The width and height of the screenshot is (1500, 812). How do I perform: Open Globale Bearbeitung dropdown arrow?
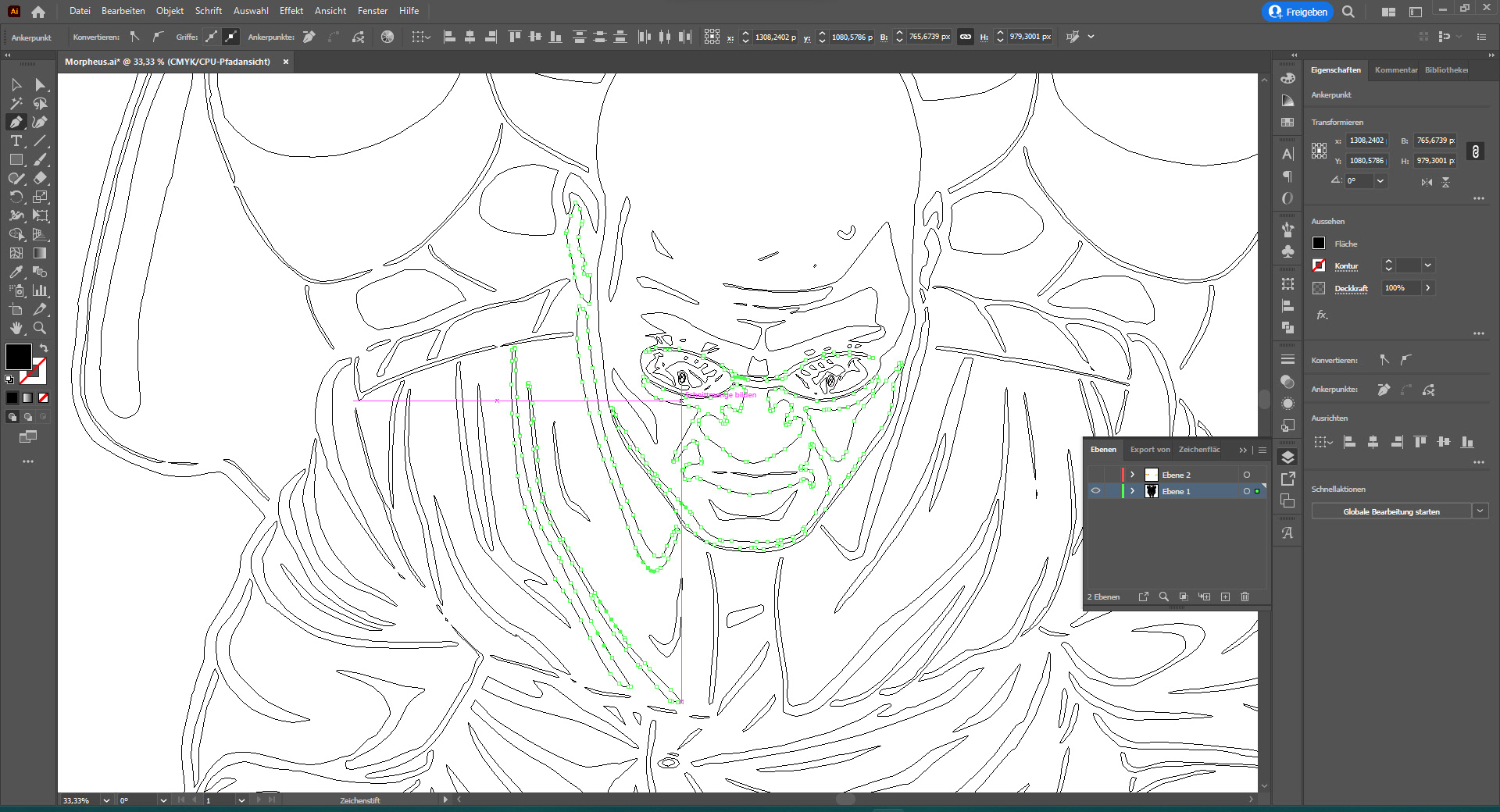click(1480, 511)
